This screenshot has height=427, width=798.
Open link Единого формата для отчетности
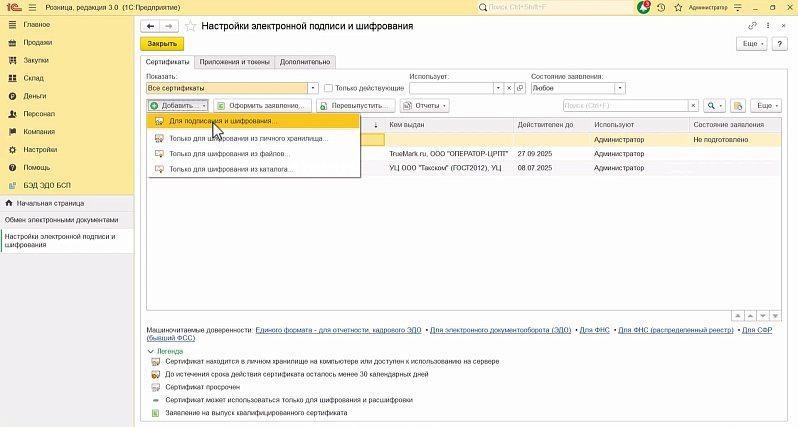(338, 330)
